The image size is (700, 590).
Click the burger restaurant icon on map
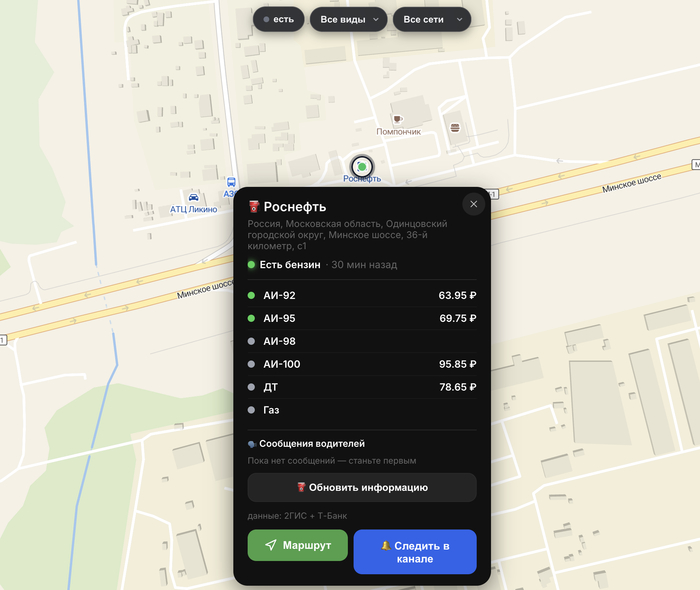pyautogui.click(x=455, y=128)
